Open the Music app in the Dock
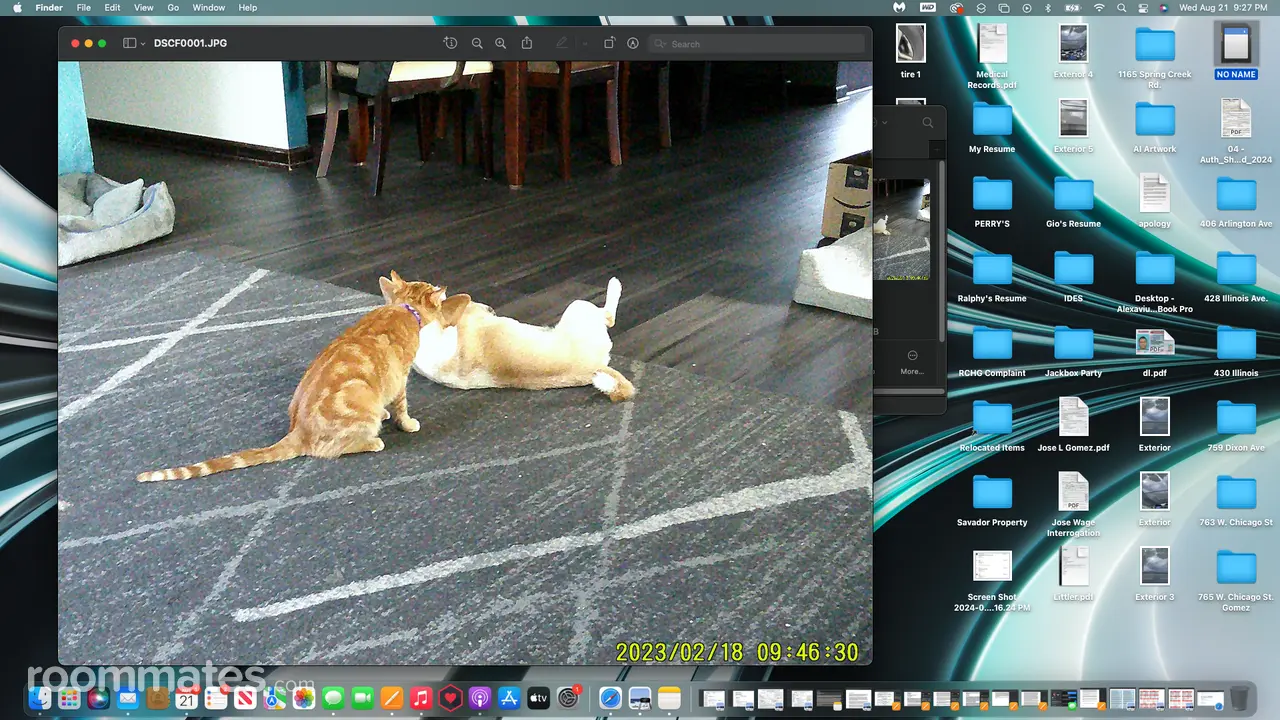This screenshot has height=720, width=1280. (x=421, y=698)
